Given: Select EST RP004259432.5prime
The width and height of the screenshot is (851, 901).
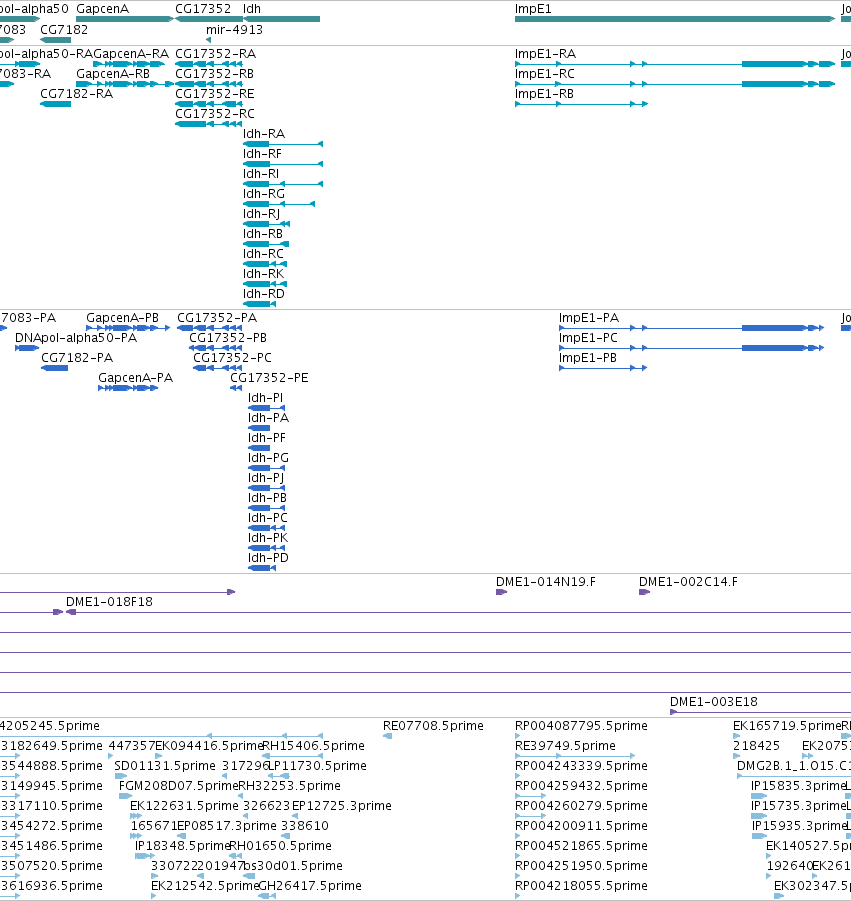Looking at the screenshot, I should pyautogui.click(x=581, y=786).
